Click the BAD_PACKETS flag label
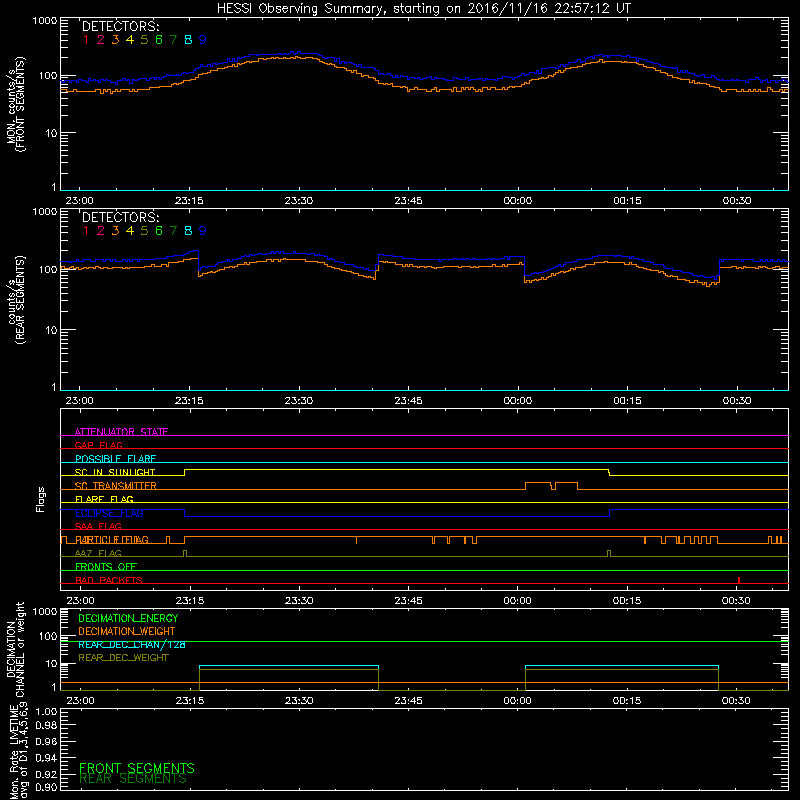800x800 pixels. coord(109,580)
